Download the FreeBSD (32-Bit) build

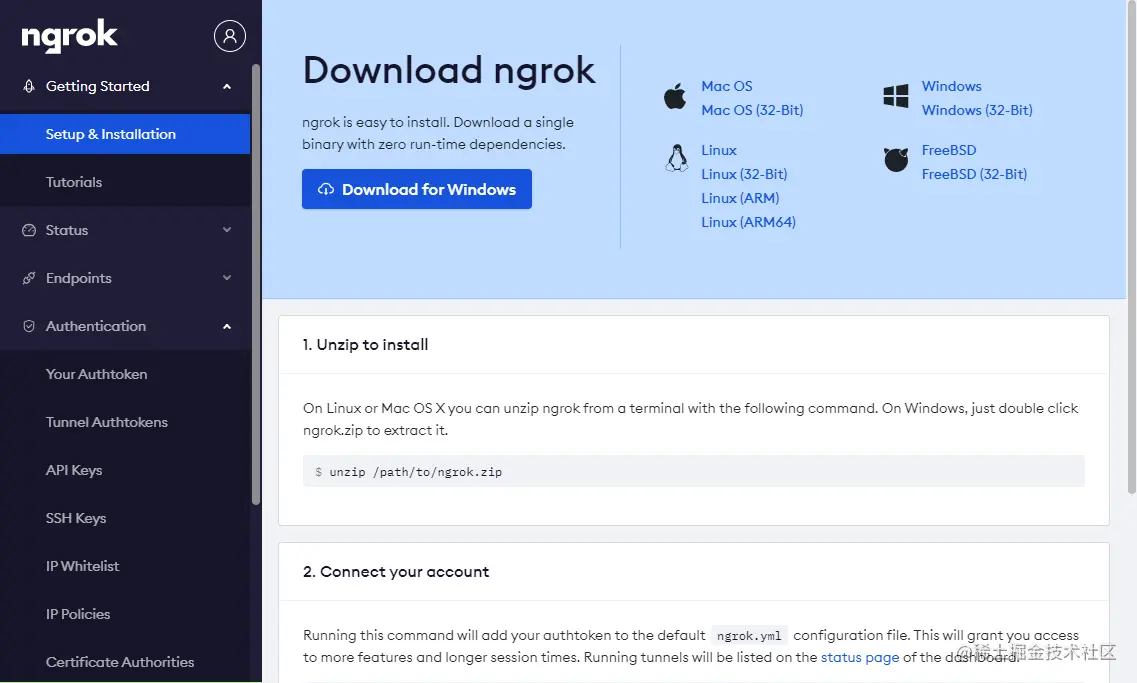(x=974, y=174)
